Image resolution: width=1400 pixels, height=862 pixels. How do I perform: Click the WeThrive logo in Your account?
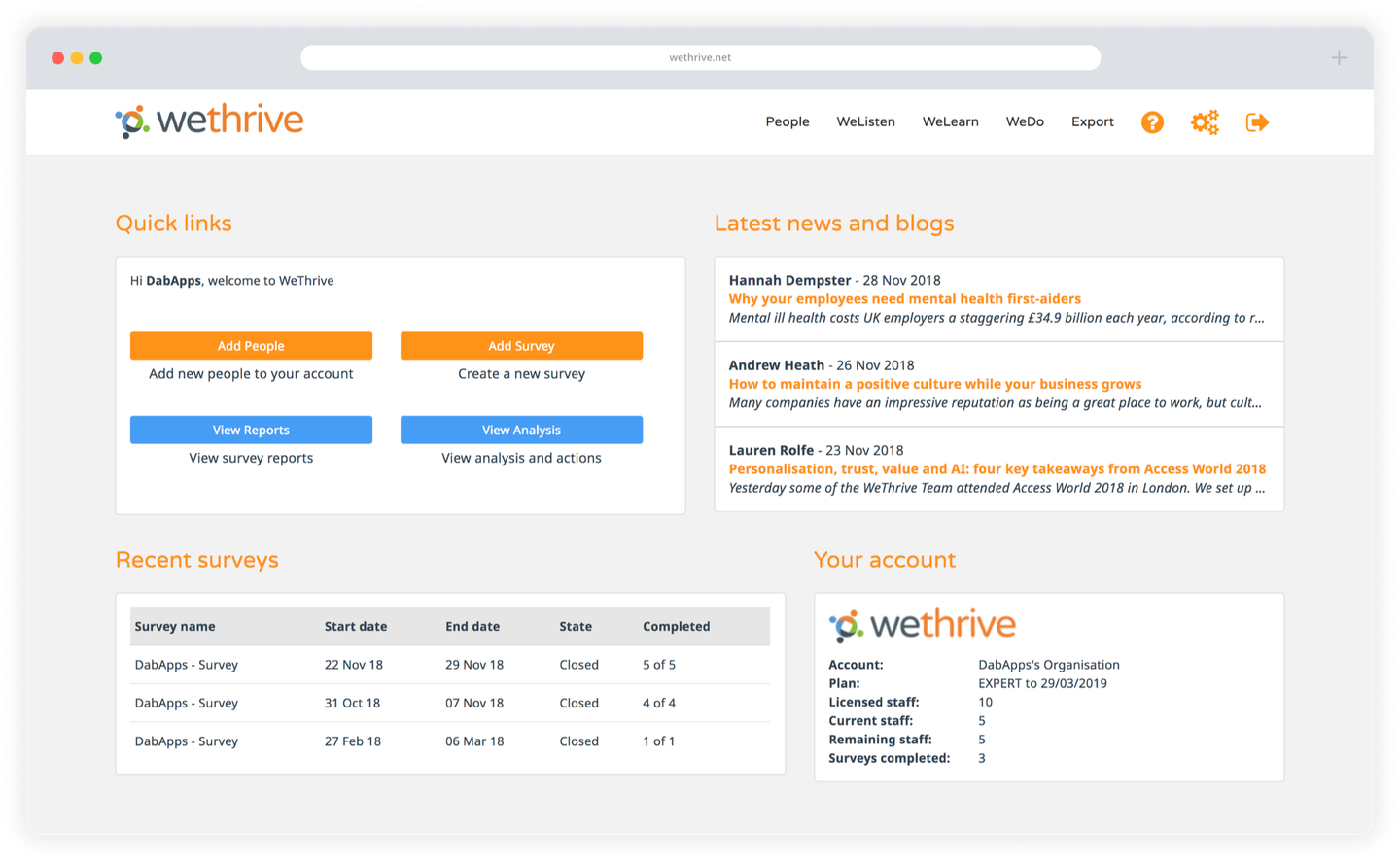click(922, 625)
